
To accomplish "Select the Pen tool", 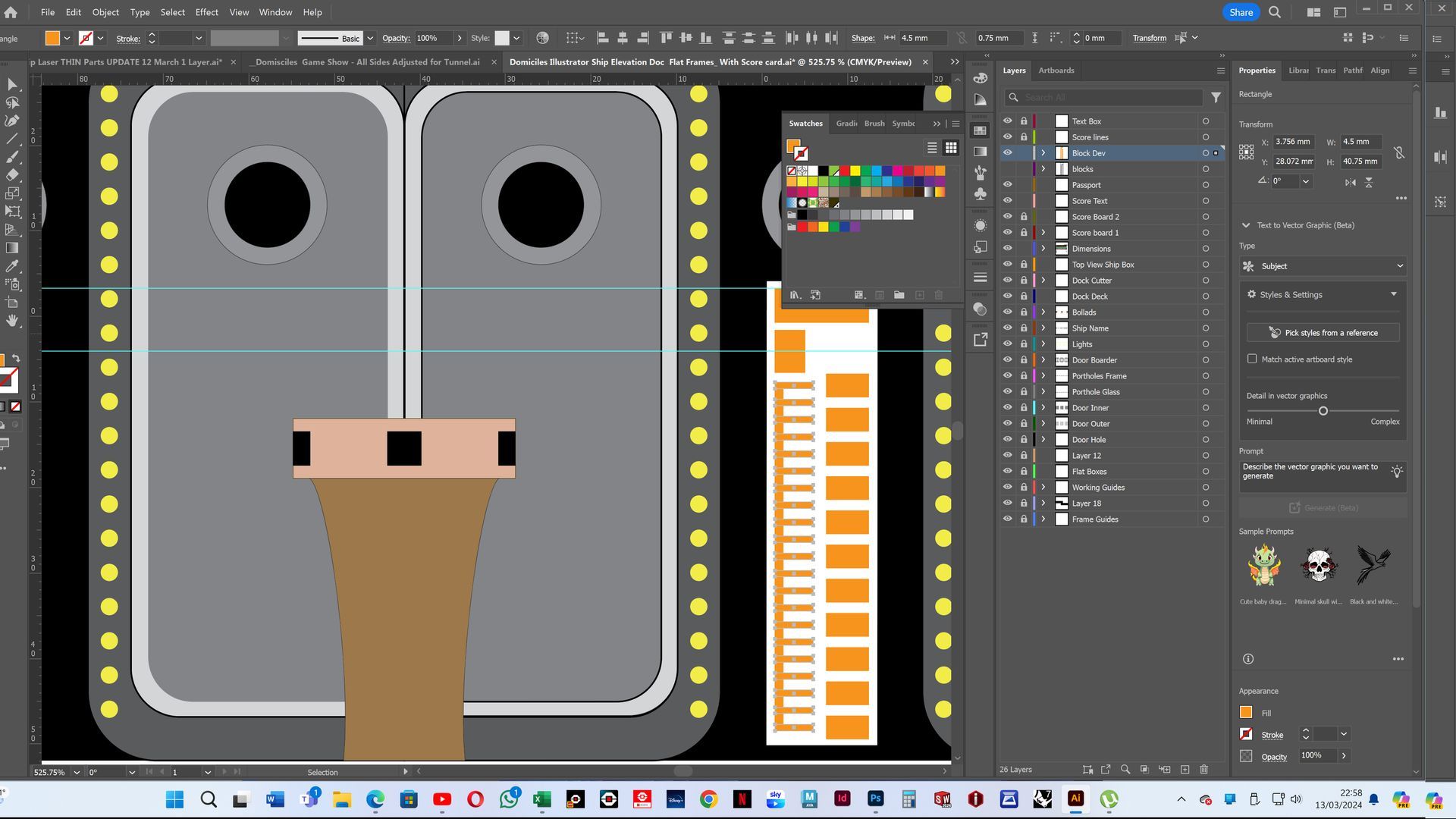I will [x=12, y=121].
